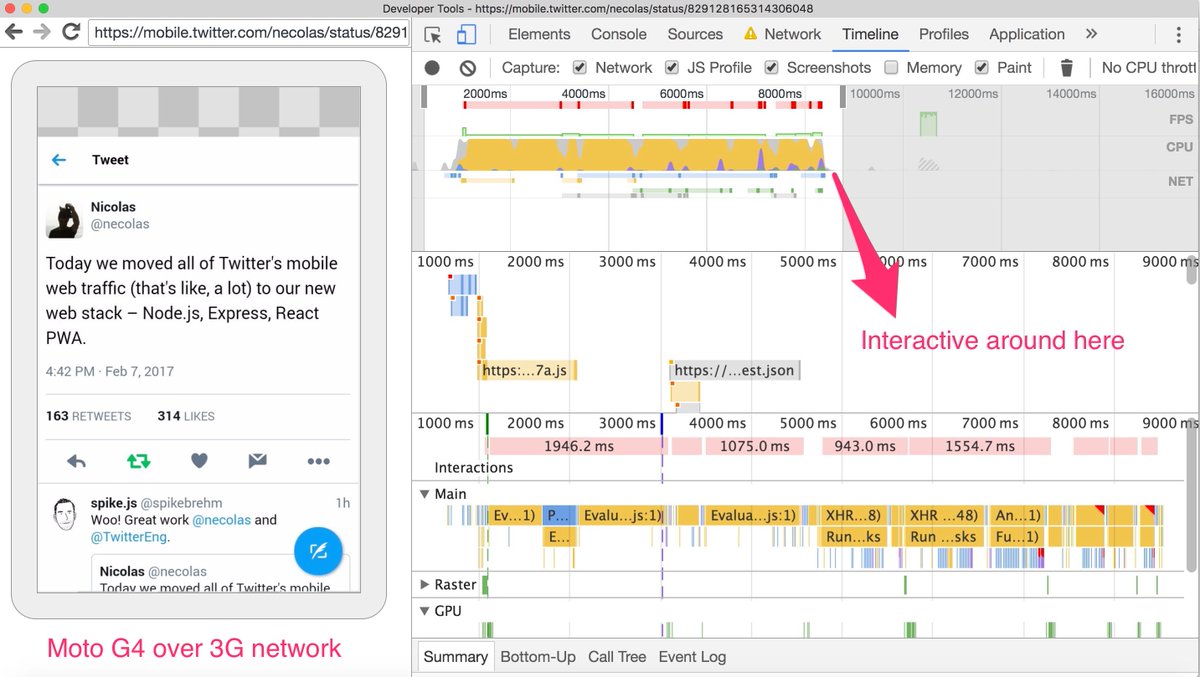Open the Application tab
Image resolution: width=1200 pixels, height=677 pixels.
(x=1027, y=34)
